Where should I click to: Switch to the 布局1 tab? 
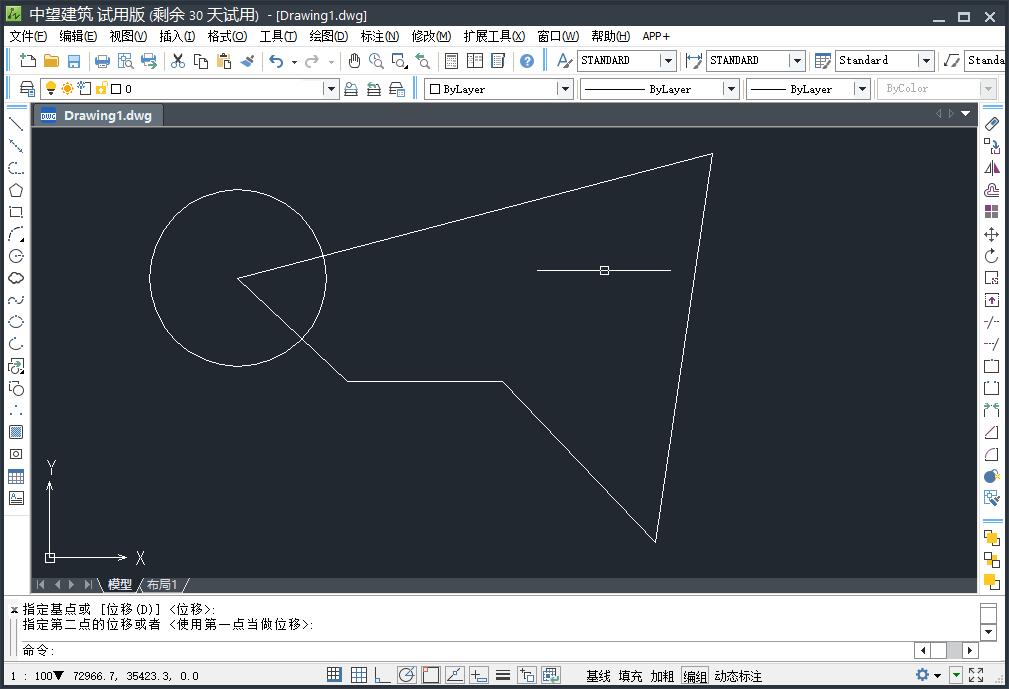[161, 584]
